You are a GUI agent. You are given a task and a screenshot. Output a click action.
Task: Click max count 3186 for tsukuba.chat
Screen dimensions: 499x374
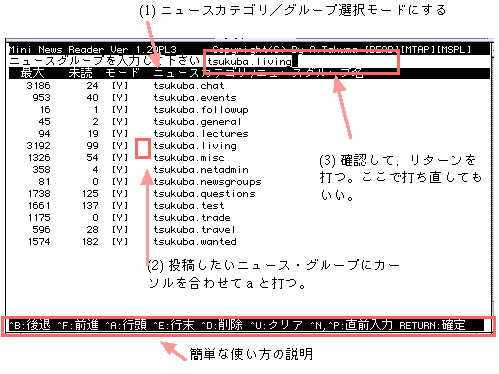[x=38, y=86]
